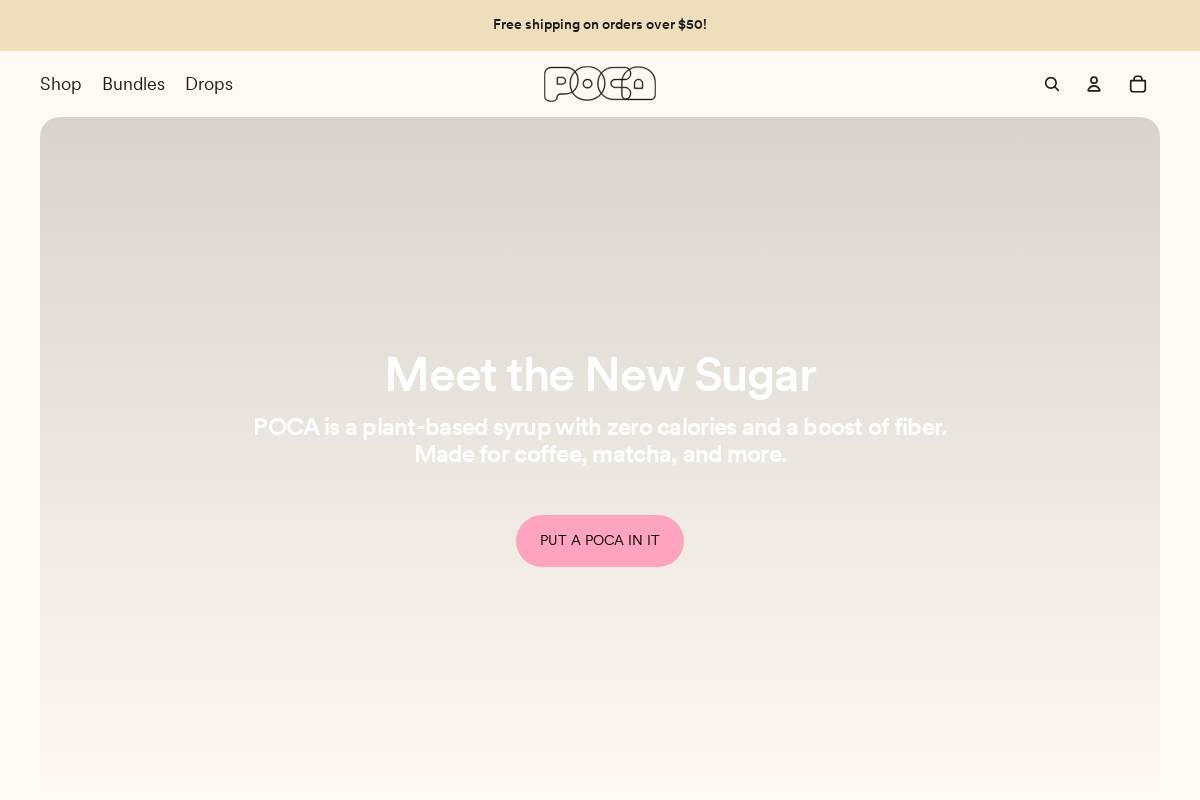
Task: Expand the Shop dropdown
Action: click(x=60, y=84)
